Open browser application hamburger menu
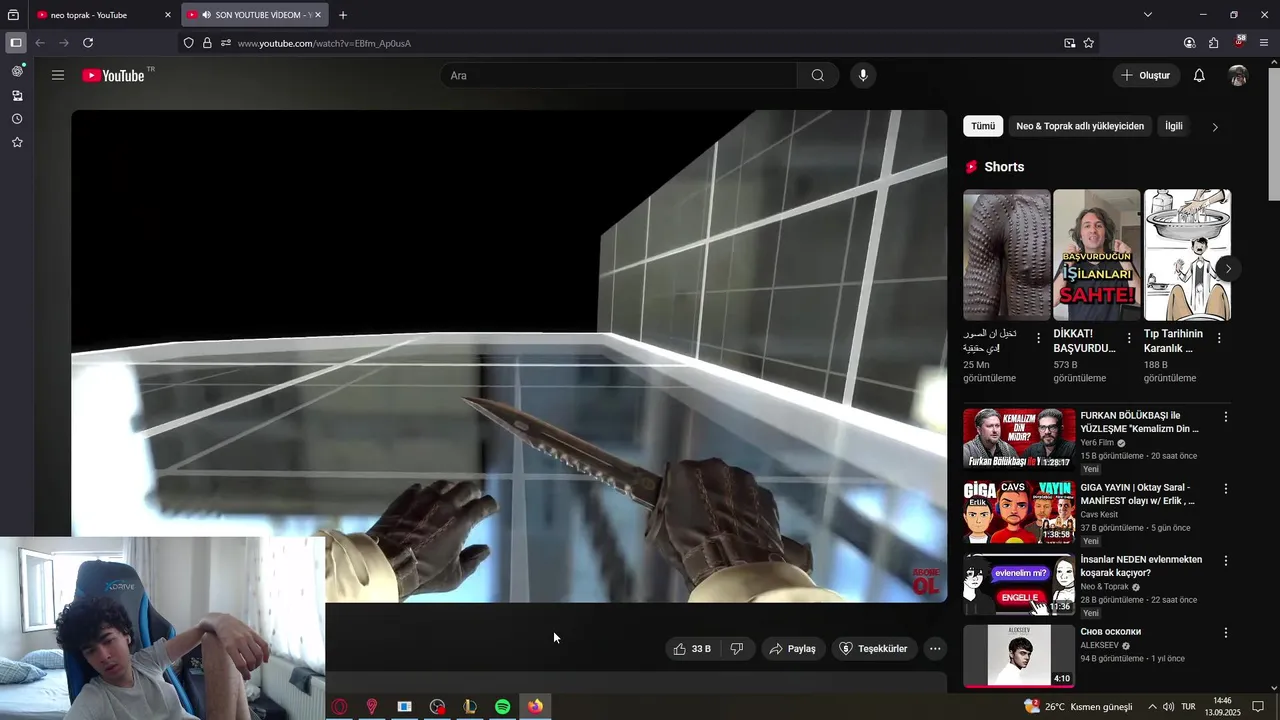This screenshot has height=720, width=1280. tap(1264, 43)
